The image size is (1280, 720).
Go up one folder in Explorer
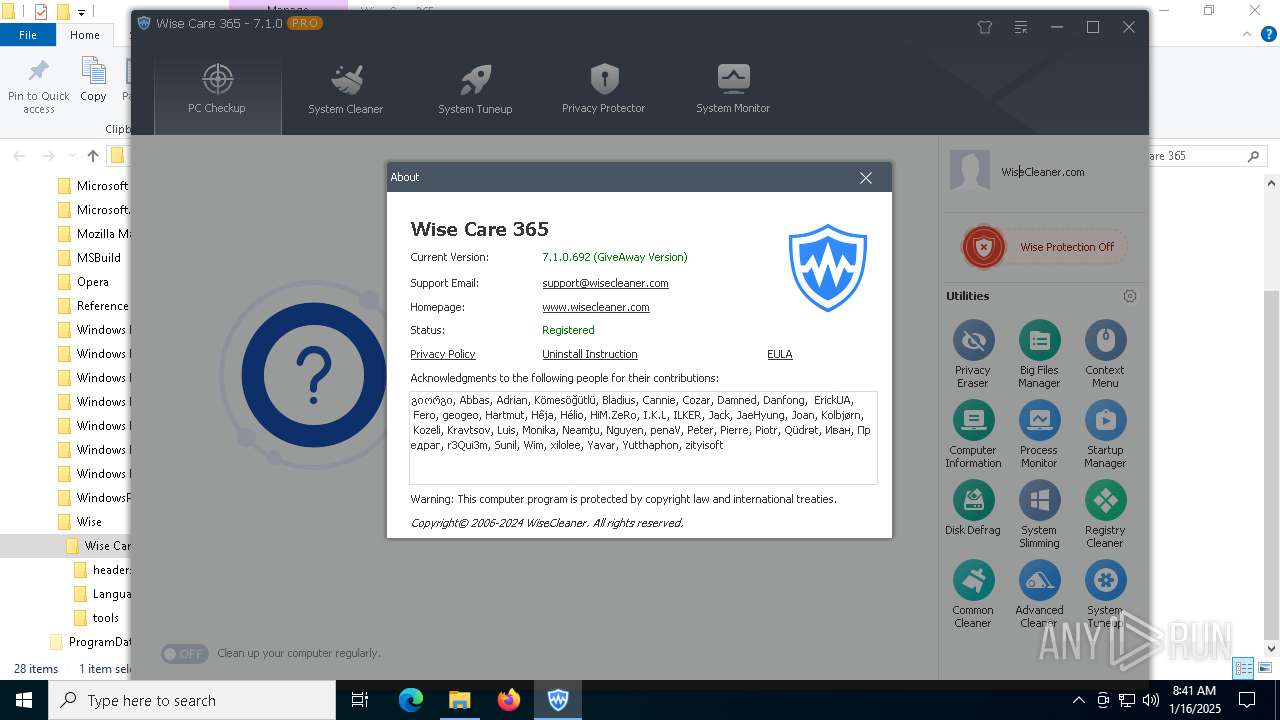[x=93, y=156]
